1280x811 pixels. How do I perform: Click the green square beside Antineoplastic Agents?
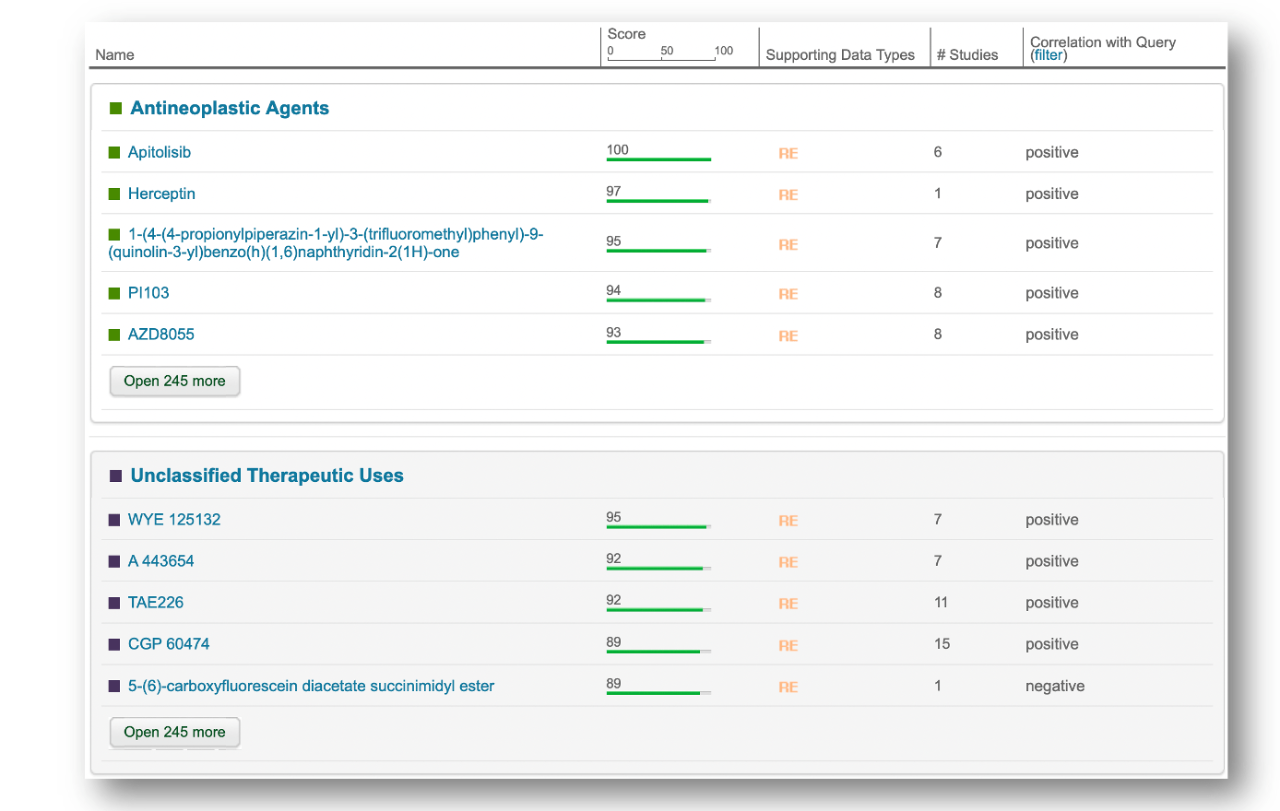113,107
